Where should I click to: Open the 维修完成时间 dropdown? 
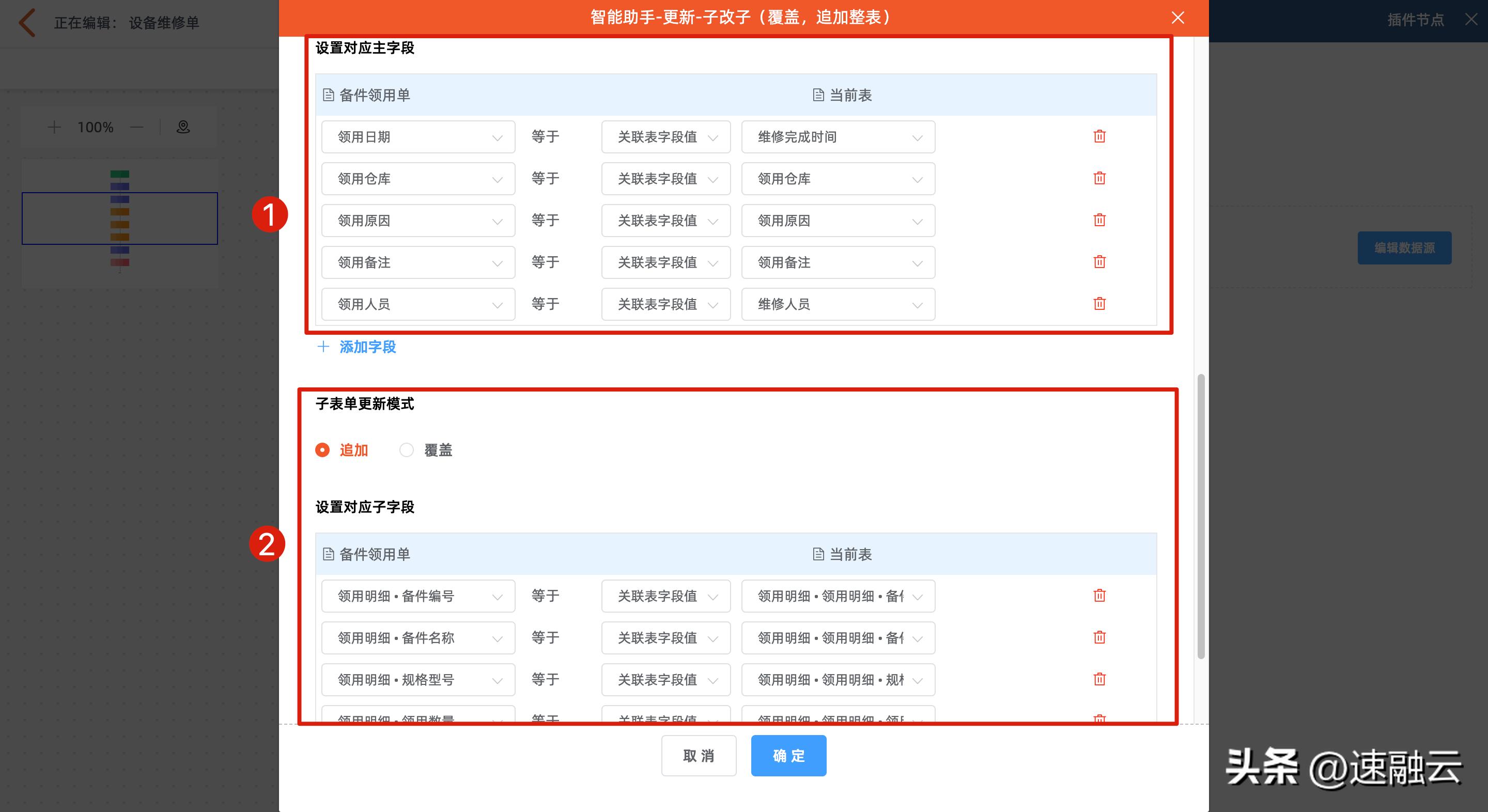837,136
